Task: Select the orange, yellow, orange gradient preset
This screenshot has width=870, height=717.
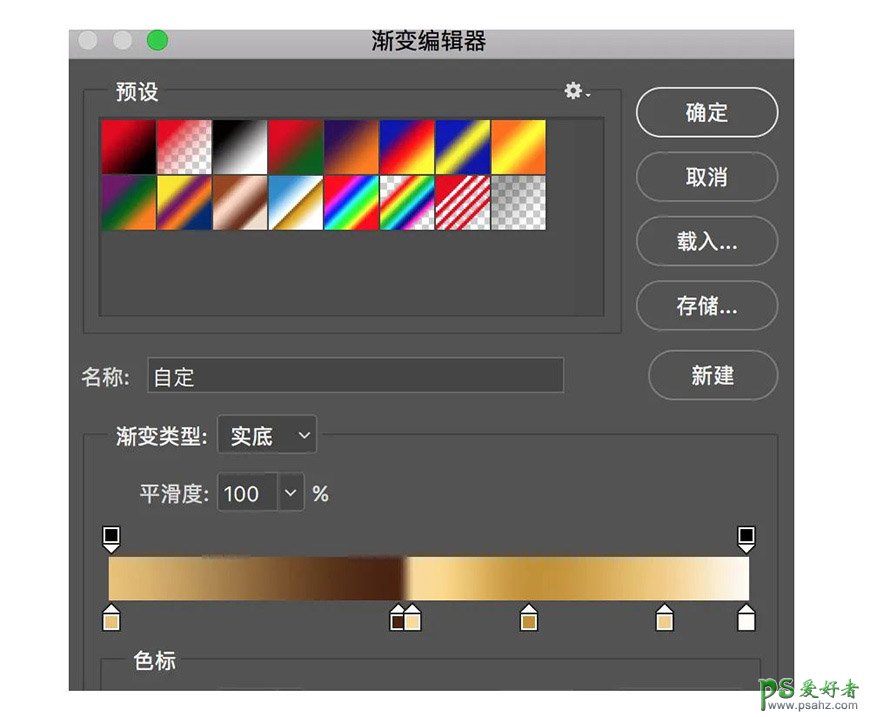Action: pyautogui.click(x=518, y=147)
